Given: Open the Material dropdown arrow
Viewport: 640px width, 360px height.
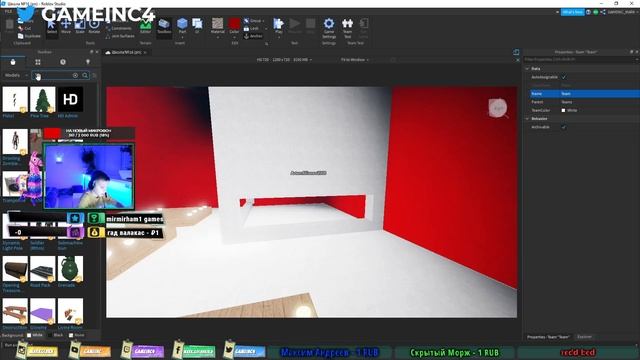Looking at the screenshot, I should [x=218, y=38].
